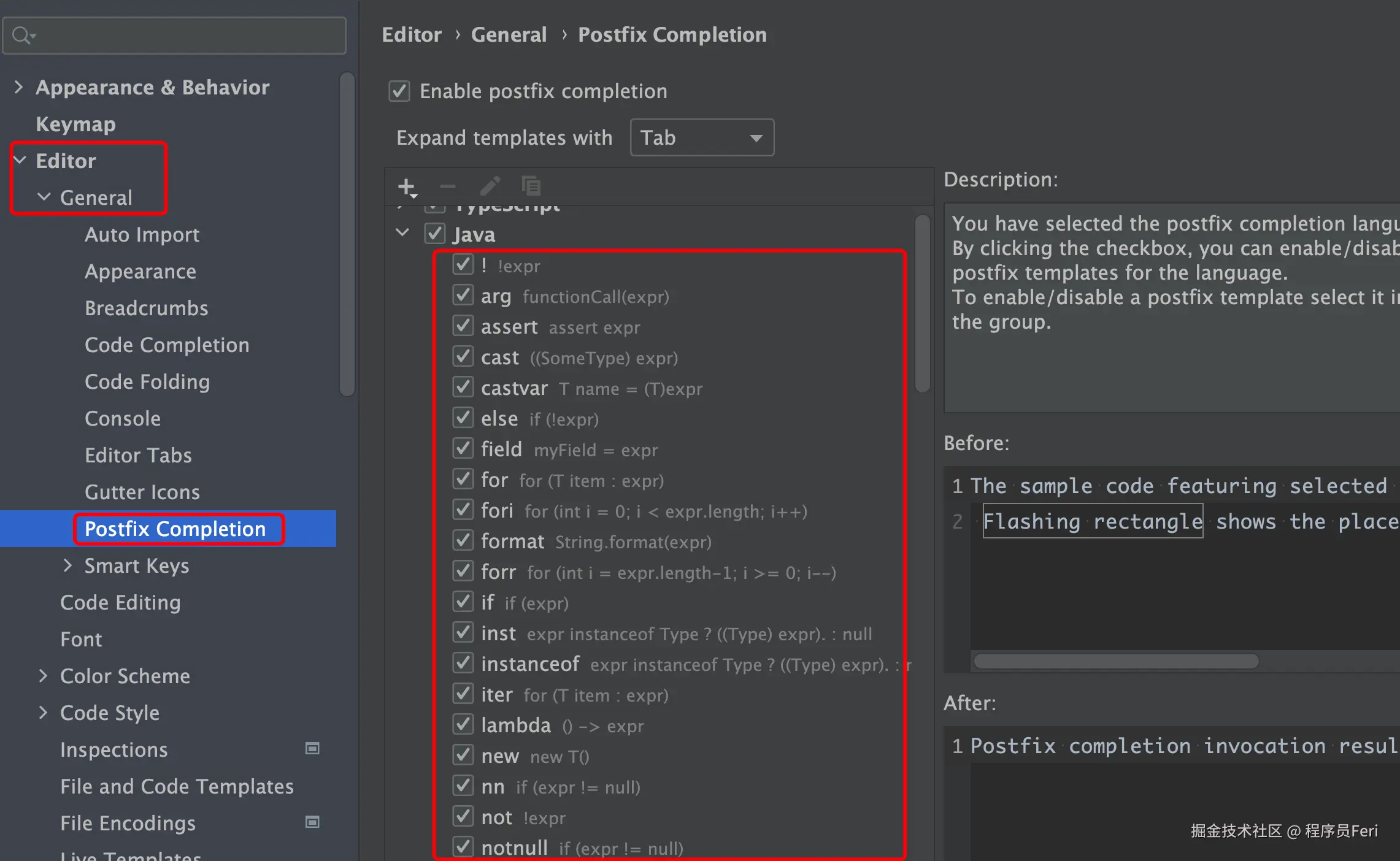Uncheck the Java language checkbox
The width and height of the screenshot is (1400, 861).
(435, 234)
